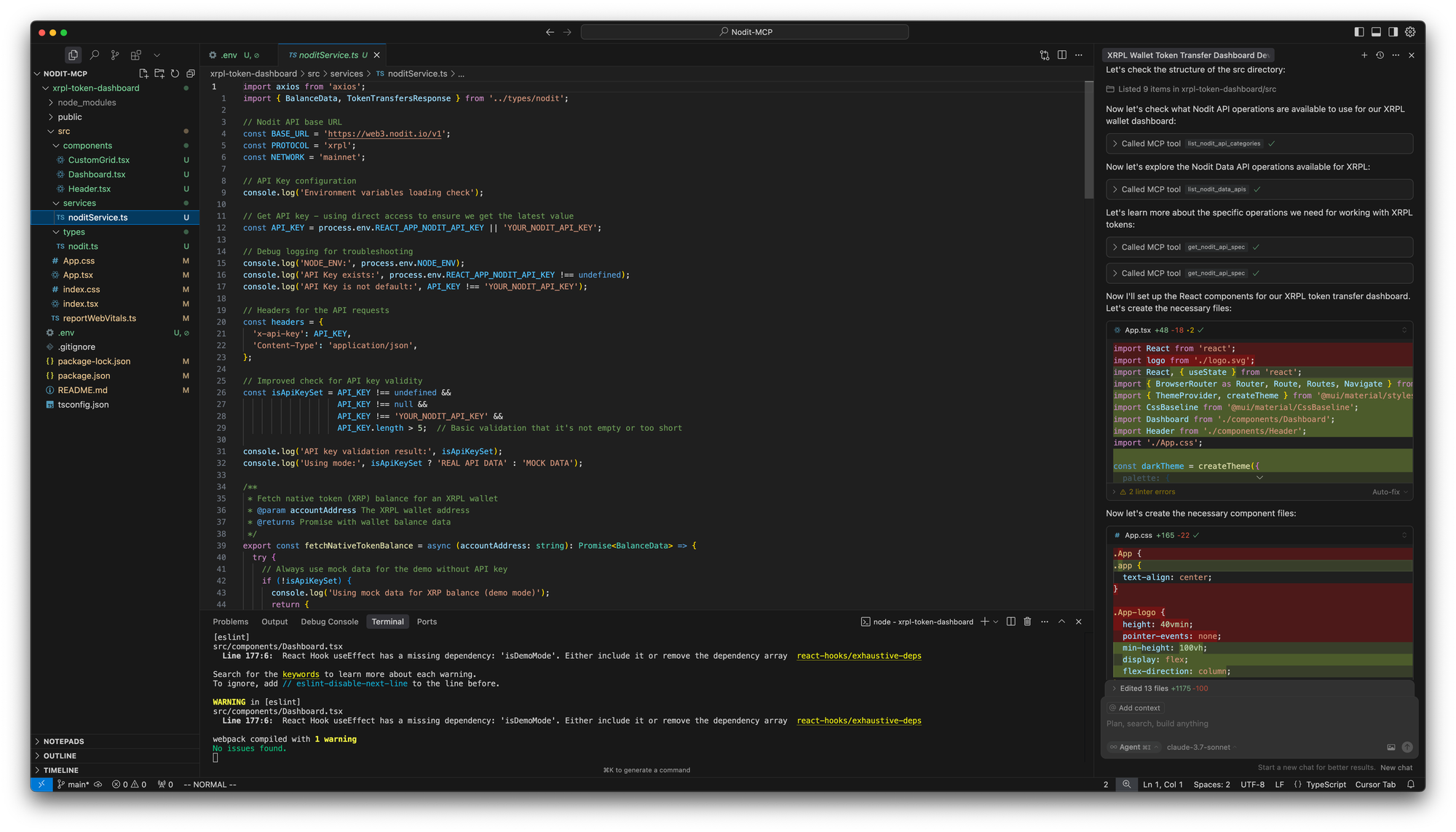Toggle the primary sidebar layout button

click(1359, 32)
